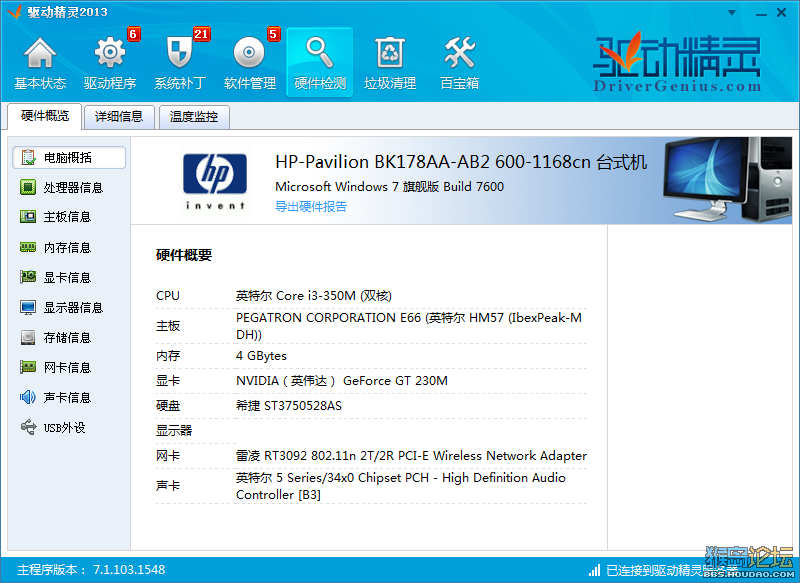This screenshot has height=583, width=800.
Task: Click the 主板 value PEGATRON CORPORATION E66
Action: (x=409, y=326)
